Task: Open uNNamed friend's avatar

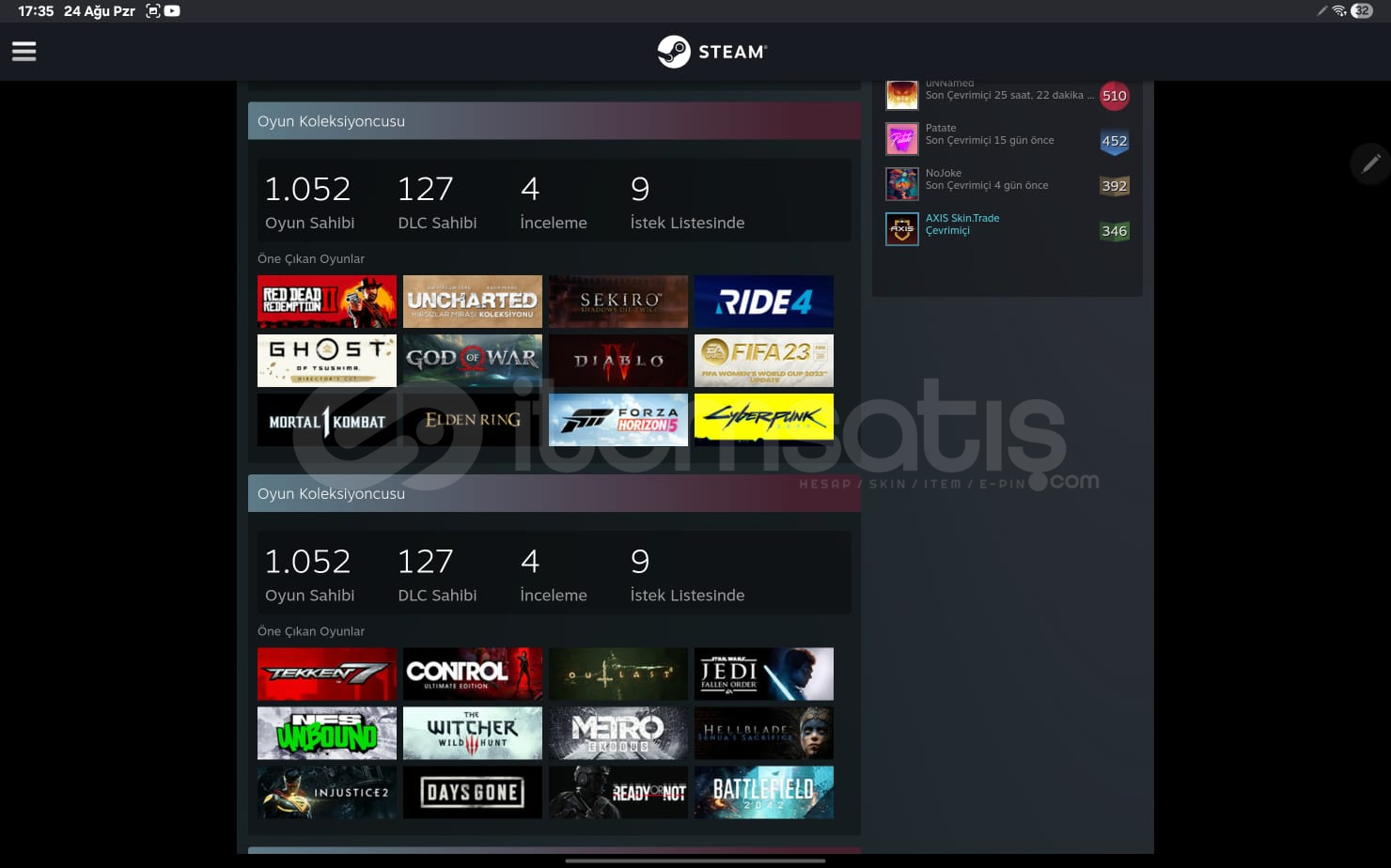Action: pos(902,94)
